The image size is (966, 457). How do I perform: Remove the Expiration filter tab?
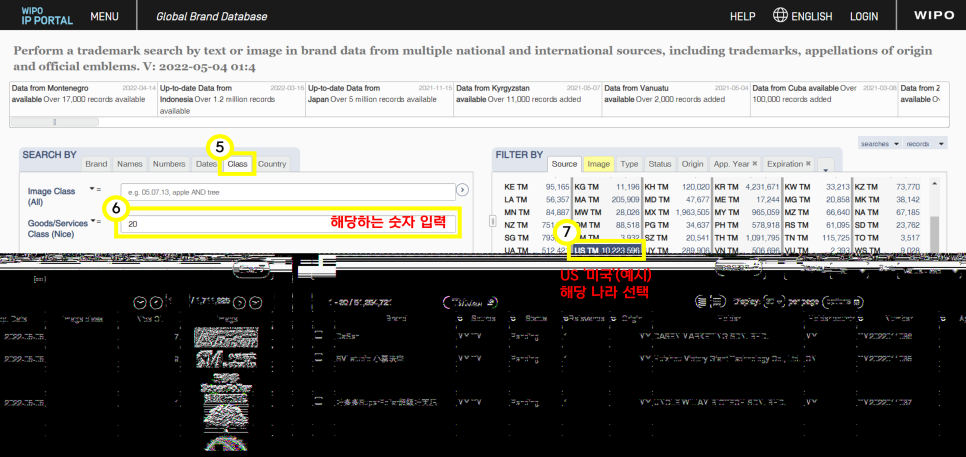point(808,164)
